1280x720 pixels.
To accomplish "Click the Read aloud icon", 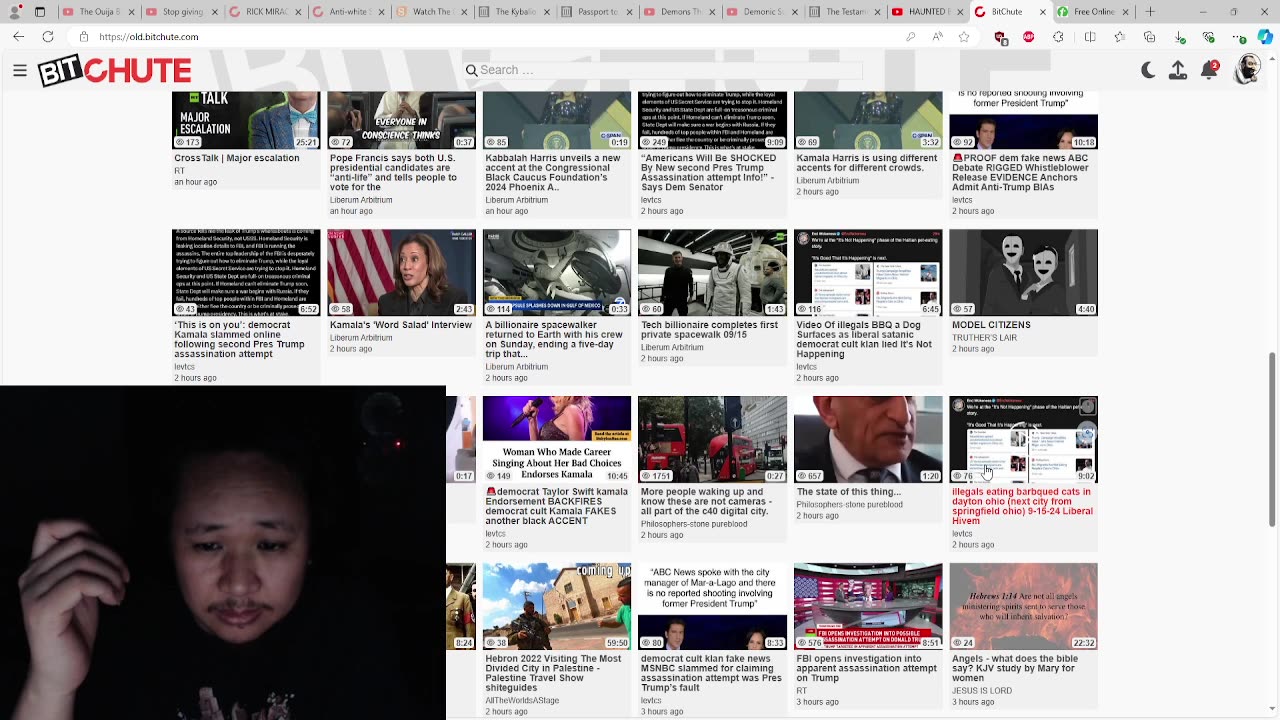I will click(938, 37).
